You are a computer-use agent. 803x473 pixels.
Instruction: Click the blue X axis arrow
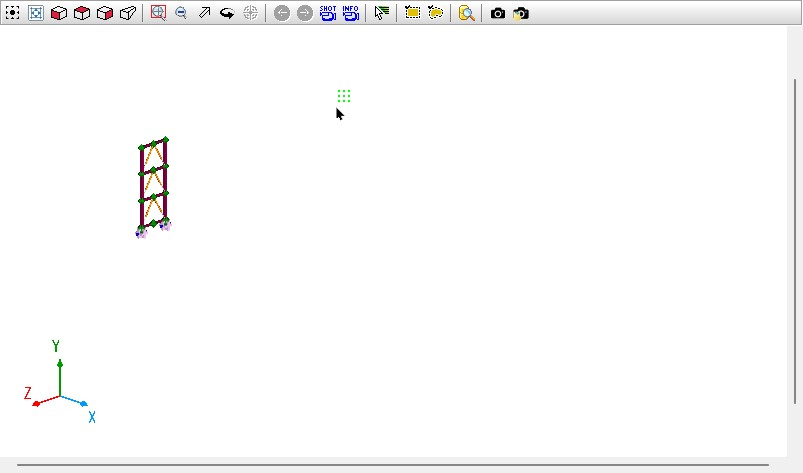point(74,400)
